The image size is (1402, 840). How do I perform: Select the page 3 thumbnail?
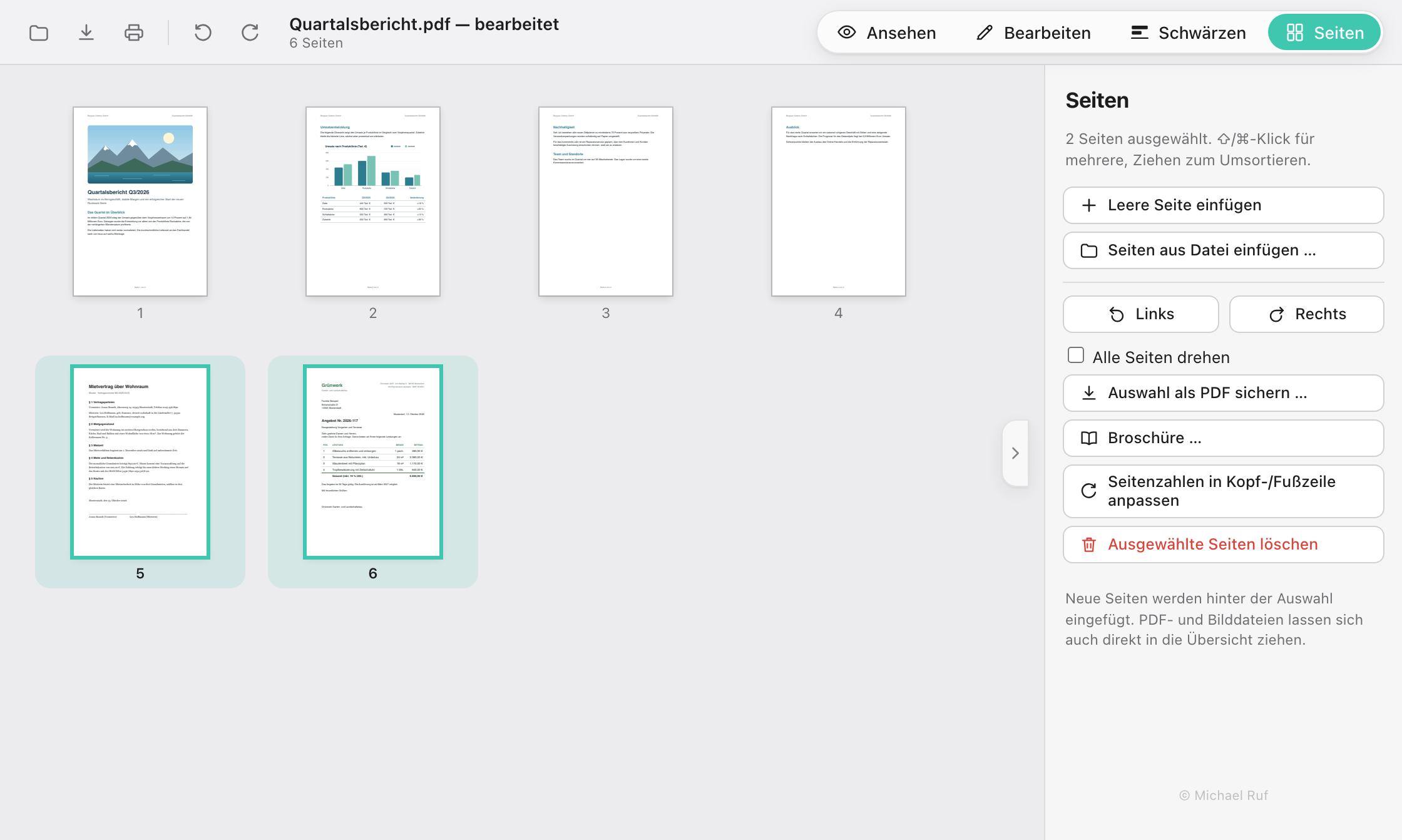tap(606, 202)
